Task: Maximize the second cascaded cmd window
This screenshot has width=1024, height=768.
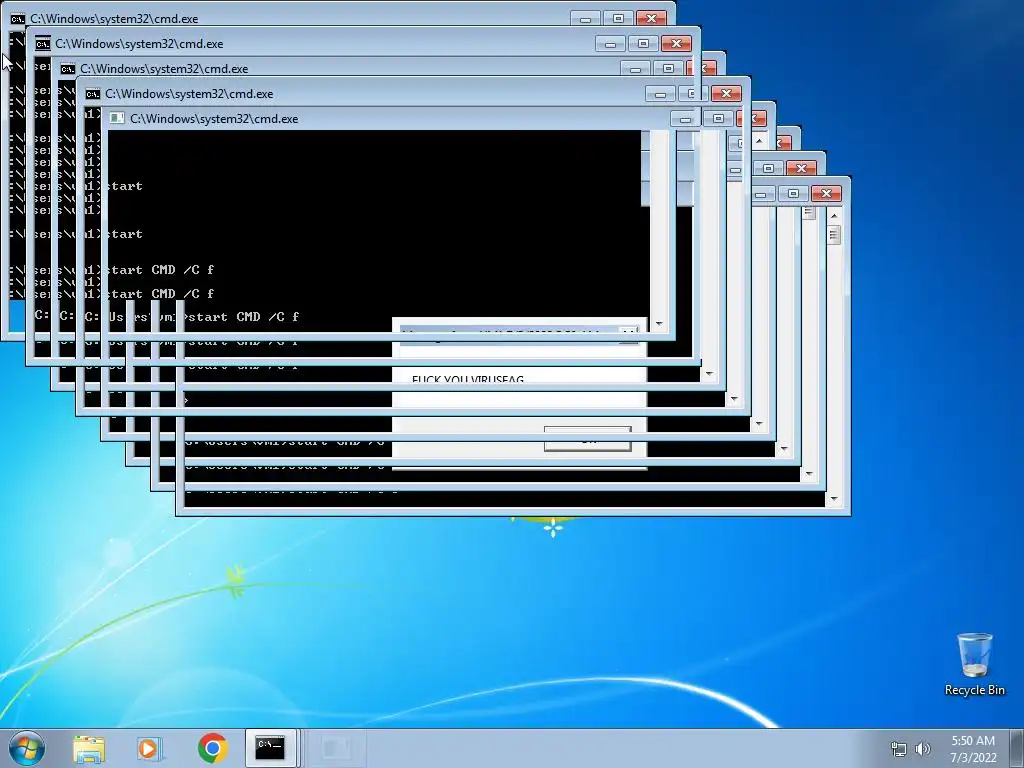Action: tap(643, 44)
